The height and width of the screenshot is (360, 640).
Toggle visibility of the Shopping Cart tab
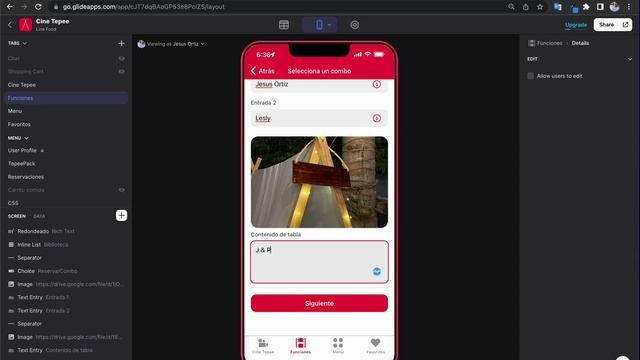click(x=122, y=71)
